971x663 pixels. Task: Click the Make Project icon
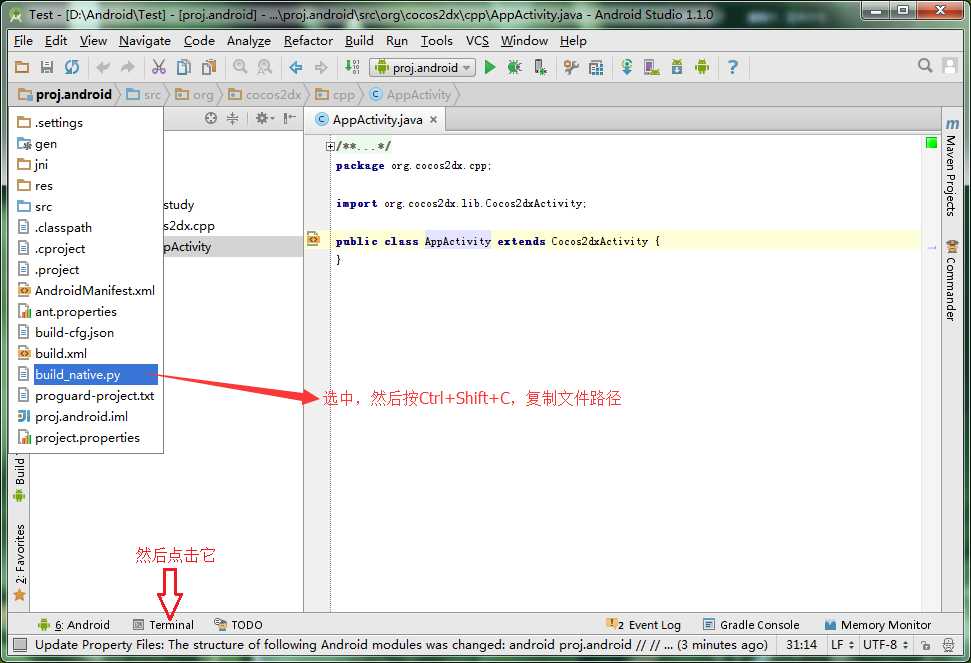click(x=352, y=67)
